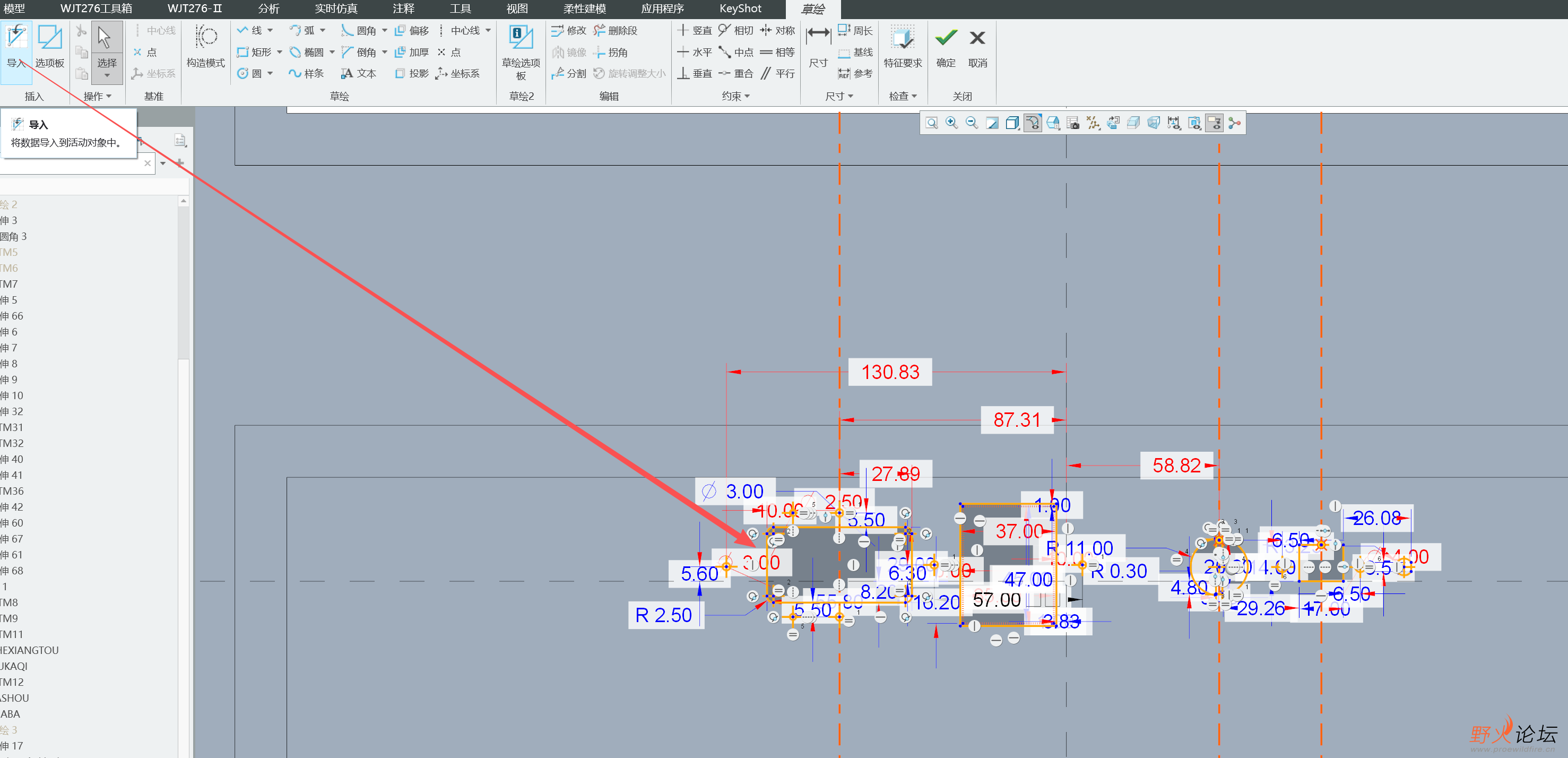Select the HEXIANGTOU item in model tree

click(x=29, y=650)
